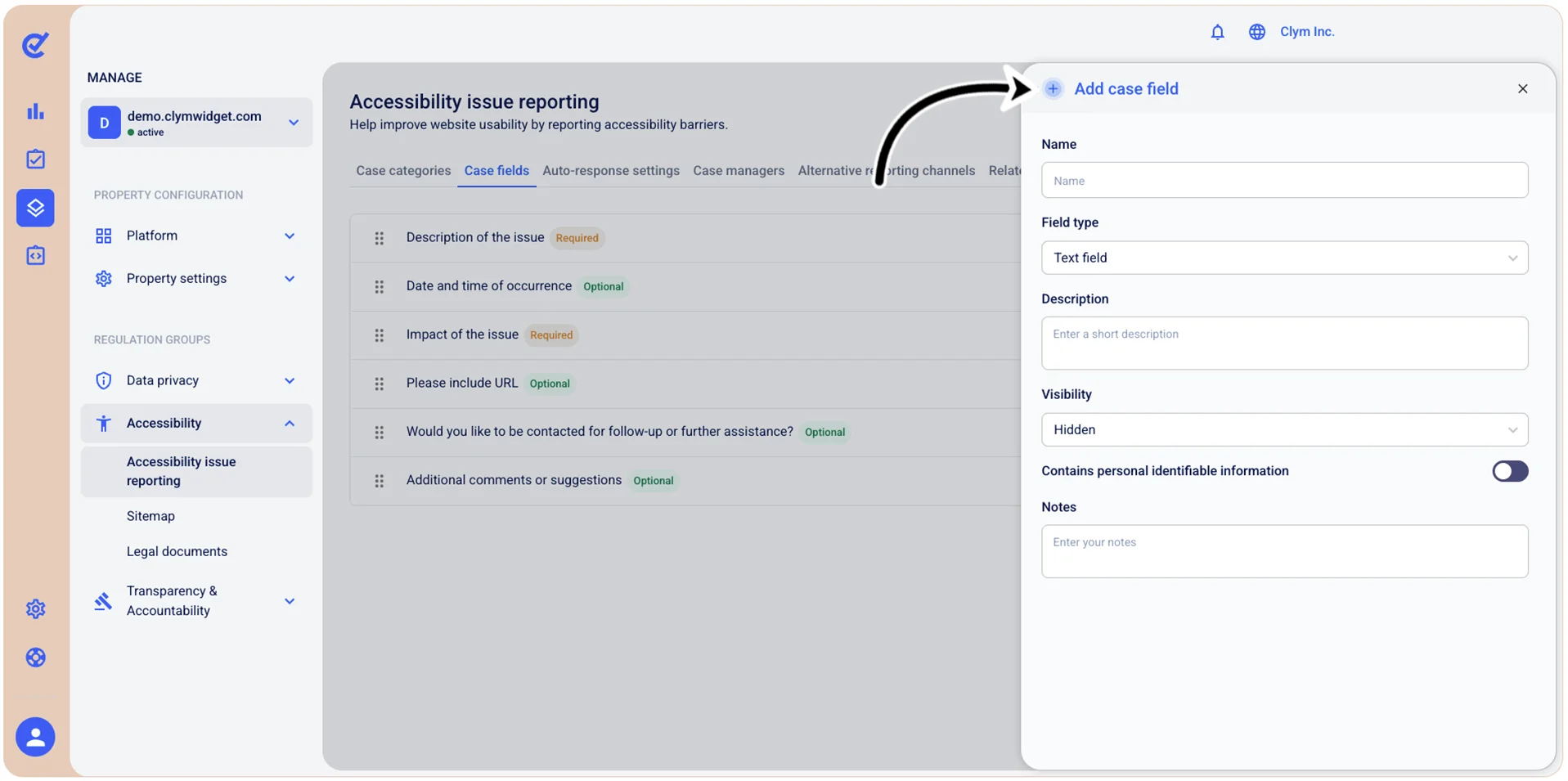Image resolution: width=1568 pixels, height=781 pixels.
Task: Open the code snippet icon in sidebar
Action: pyautogui.click(x=35, y=256)
